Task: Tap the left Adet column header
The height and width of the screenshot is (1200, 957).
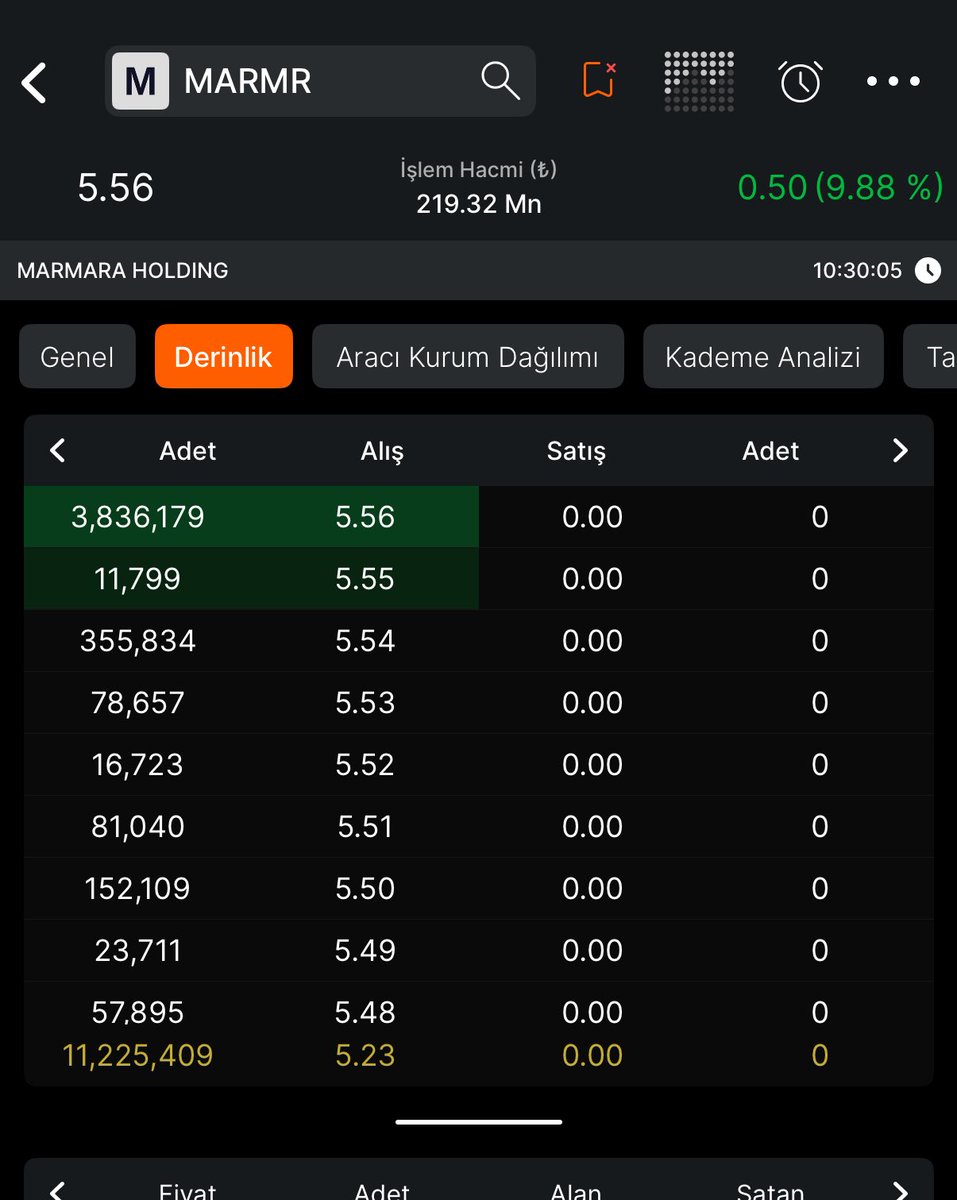Action: [x=188, y=451]
